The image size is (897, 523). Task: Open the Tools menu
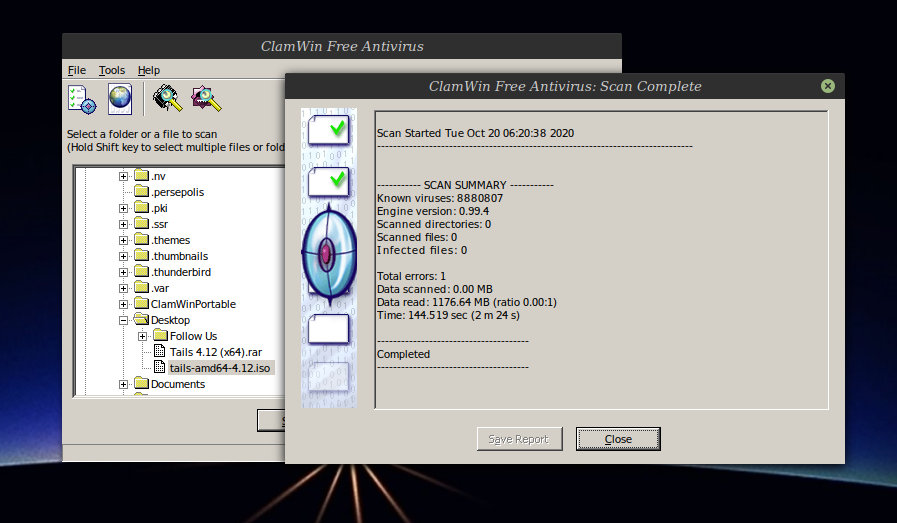112,70
